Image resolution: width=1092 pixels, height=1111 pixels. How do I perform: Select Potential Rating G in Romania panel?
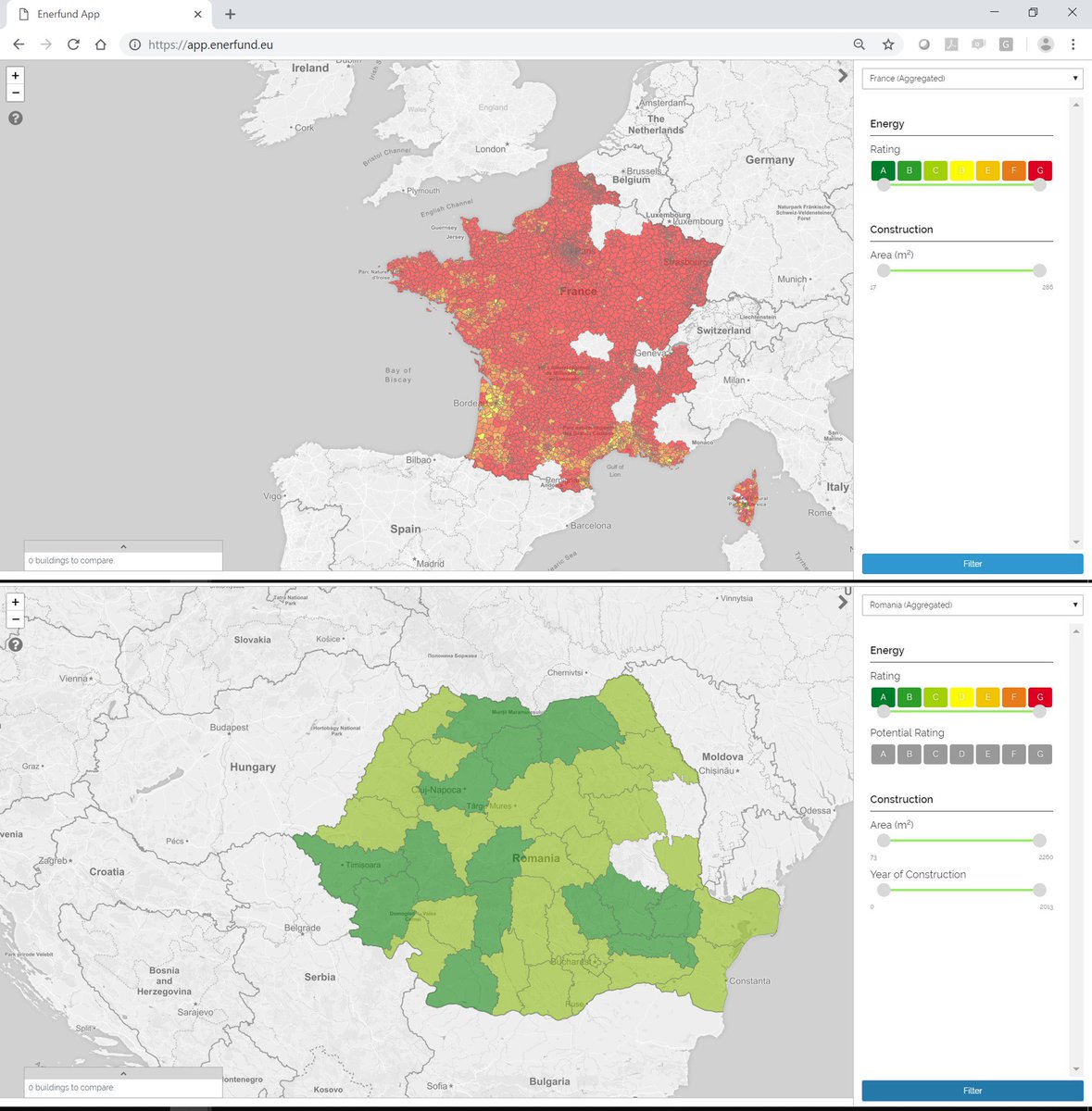click(1040, 755)
